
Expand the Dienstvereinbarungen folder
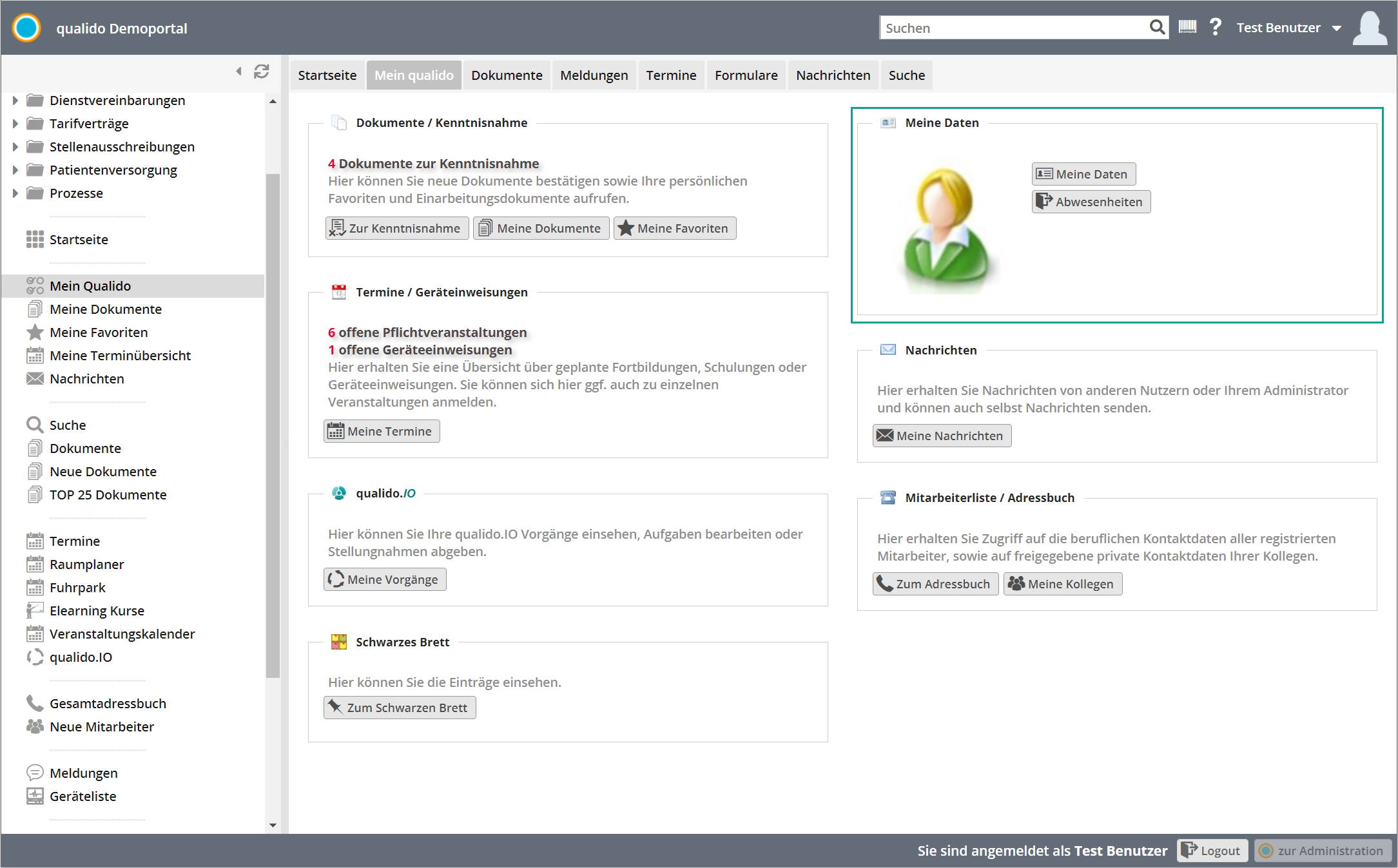pyautogui.click(x=15, y=100)
